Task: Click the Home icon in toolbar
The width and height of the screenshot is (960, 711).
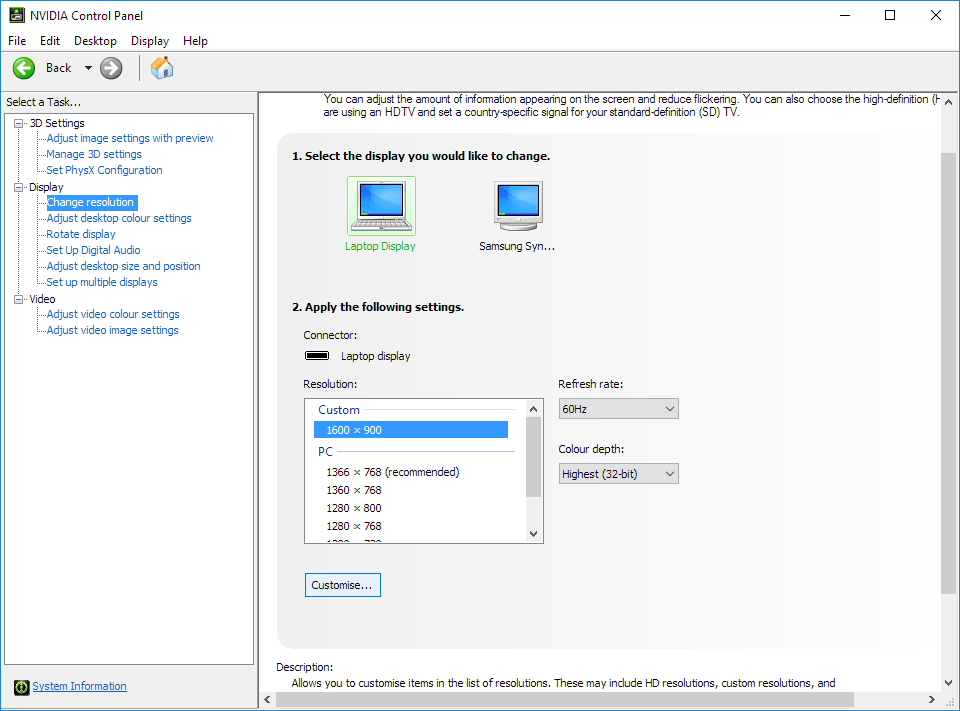Action: point(162,68)
